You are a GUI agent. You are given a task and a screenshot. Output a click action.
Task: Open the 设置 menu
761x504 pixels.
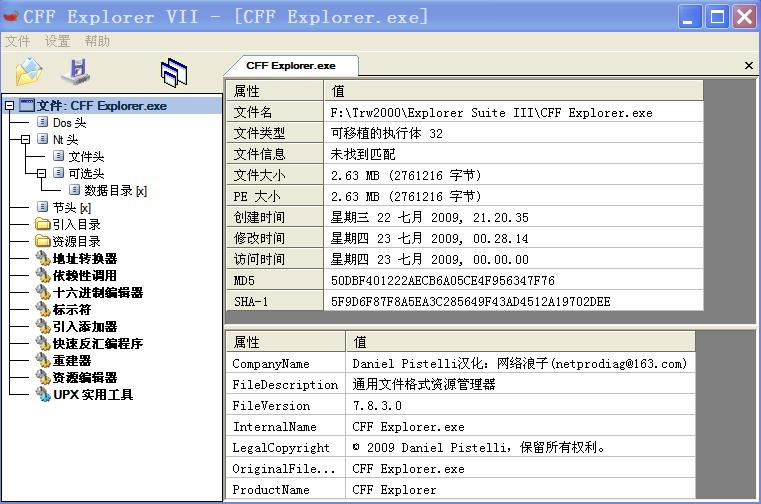pyautogui.click(x=57, y=41)
